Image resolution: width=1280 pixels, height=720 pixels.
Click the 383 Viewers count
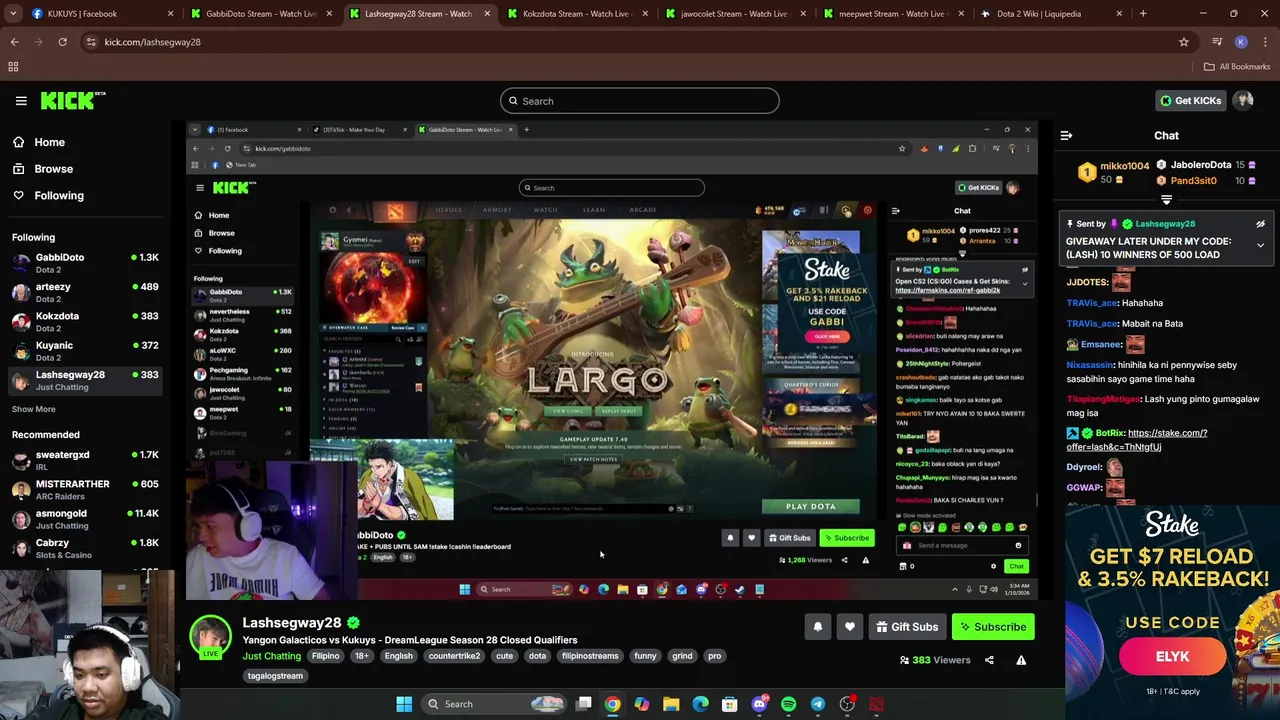tap(935, 660)
